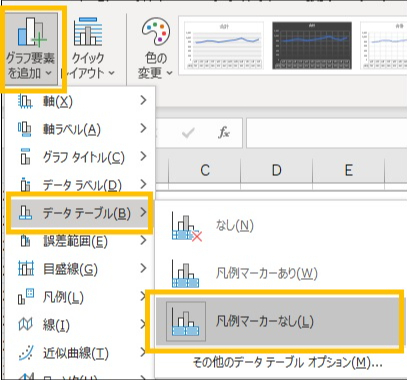
Task: Click the グラフ タイトル menu icon
Action: point(25,157)
